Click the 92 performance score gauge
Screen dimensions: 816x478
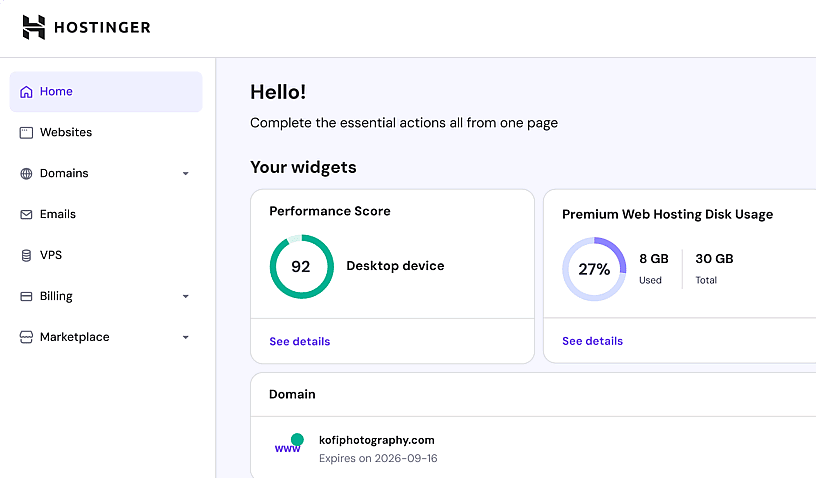(x=301, y=266)
